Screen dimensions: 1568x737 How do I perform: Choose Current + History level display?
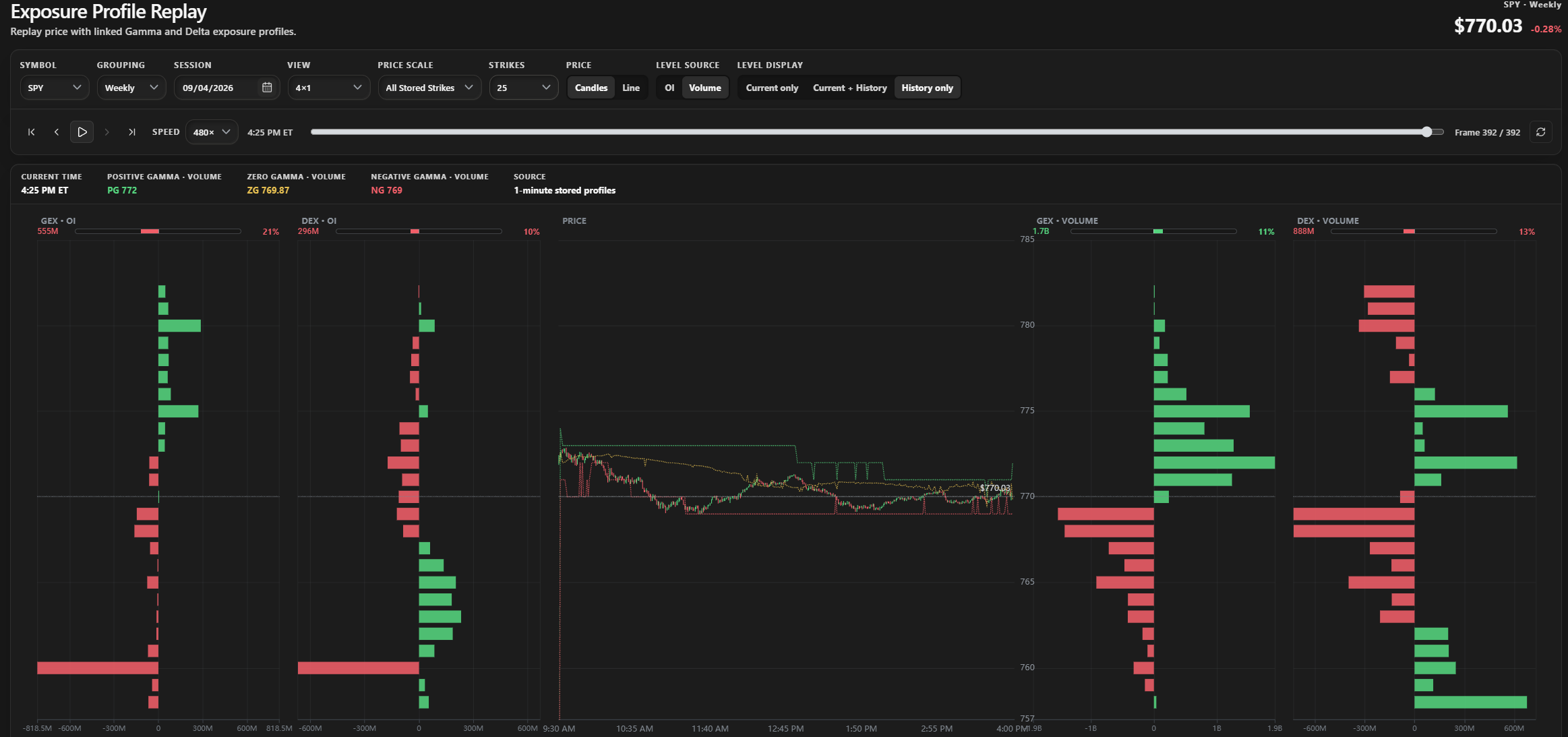(850, 88)
